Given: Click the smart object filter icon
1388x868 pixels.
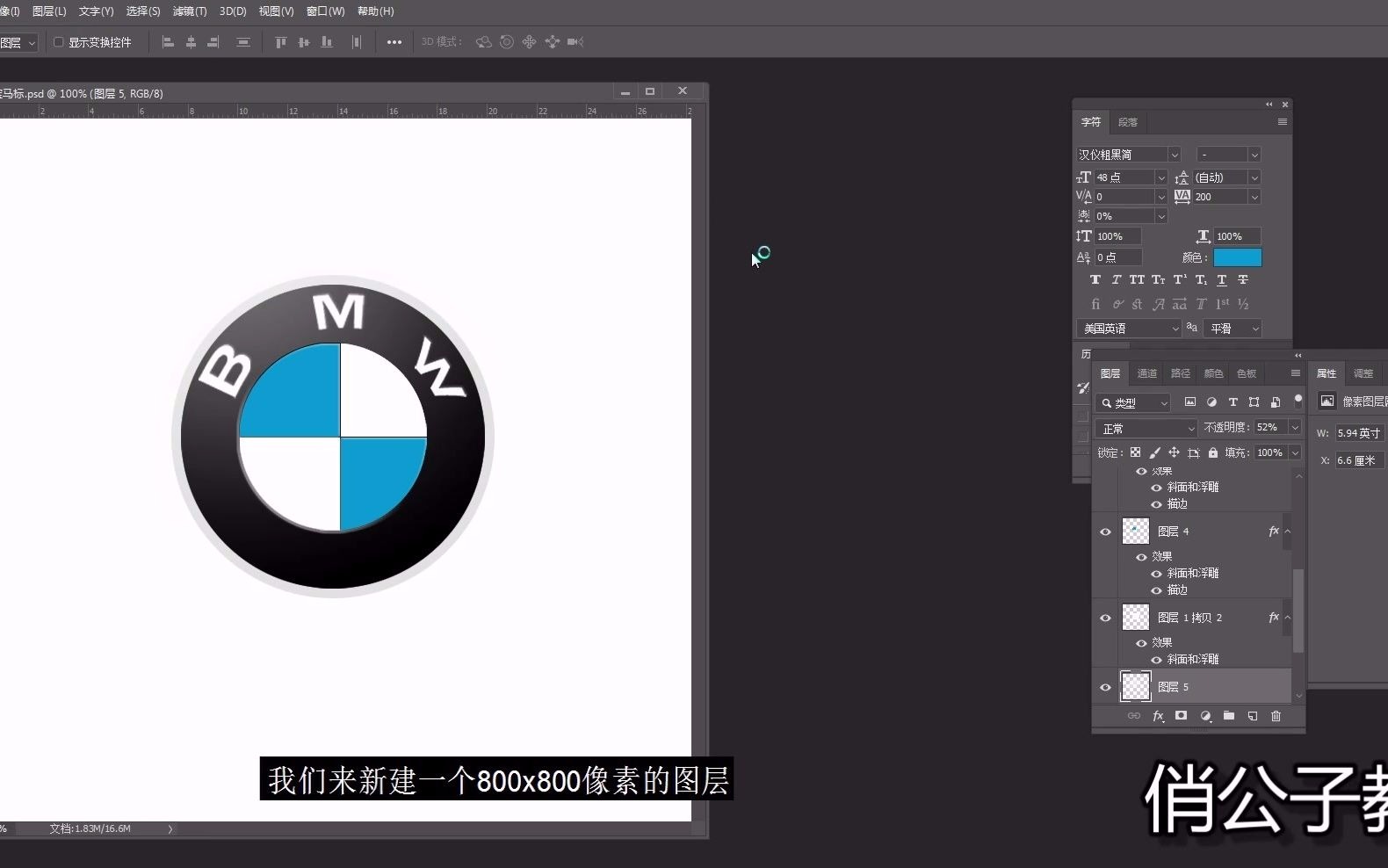Looking at the screenshot, I should coord(1276,402).
